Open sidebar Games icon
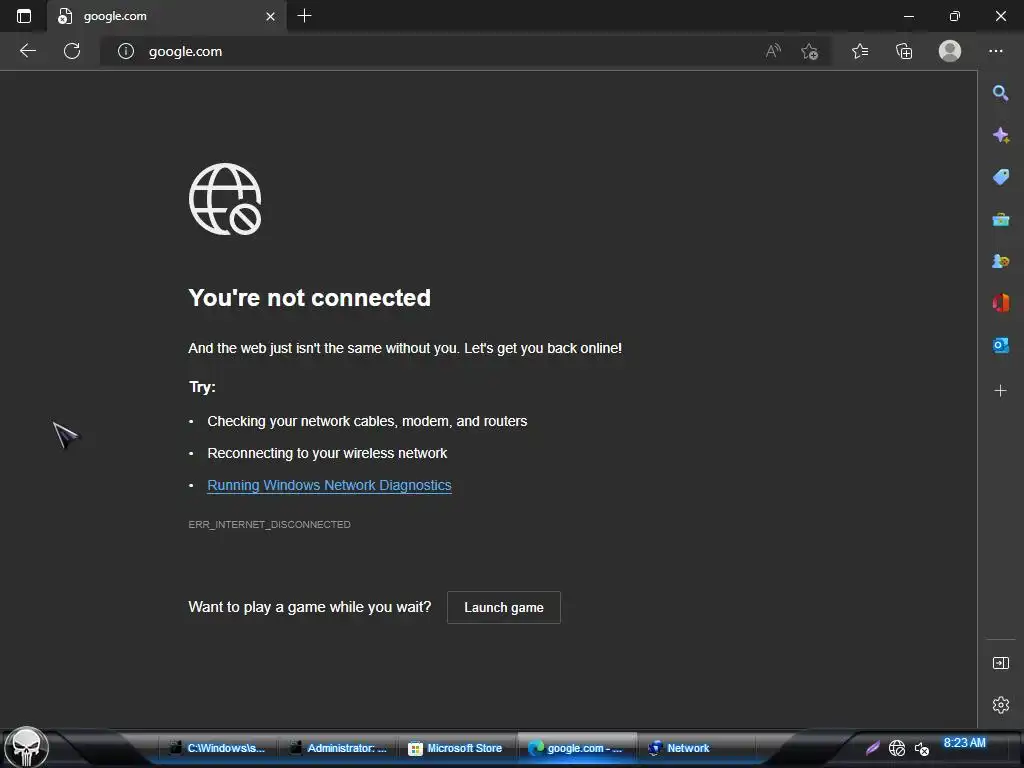This screenshot has height=768, width=1024. pos(1000,261)
